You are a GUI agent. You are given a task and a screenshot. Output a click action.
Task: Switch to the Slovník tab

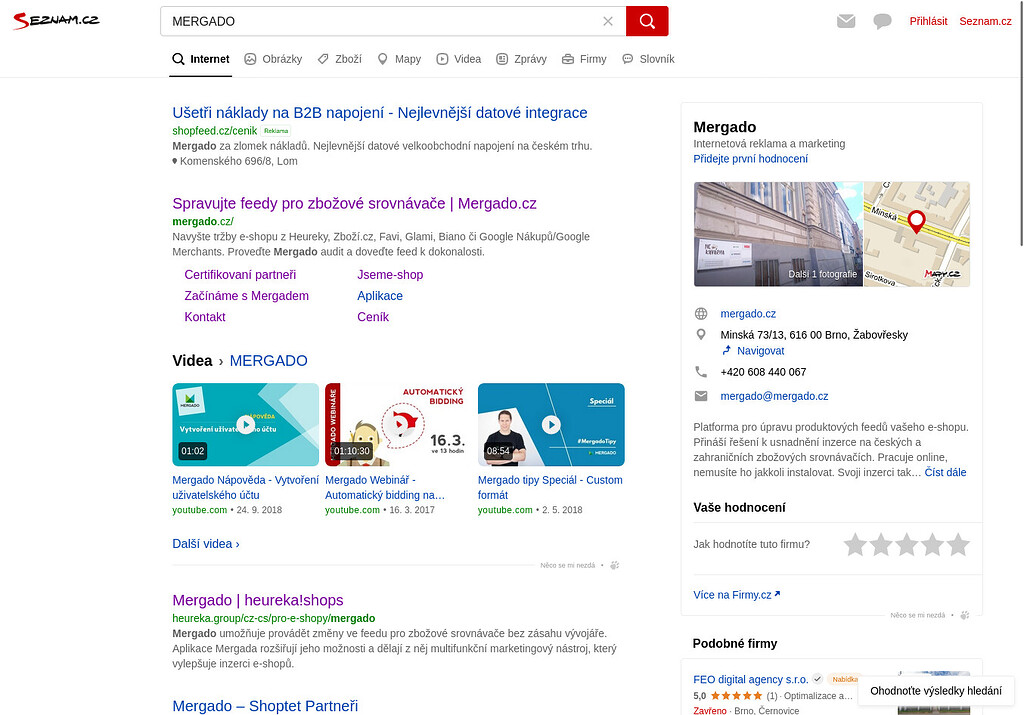pyautogui.click(x=648, y=59)
